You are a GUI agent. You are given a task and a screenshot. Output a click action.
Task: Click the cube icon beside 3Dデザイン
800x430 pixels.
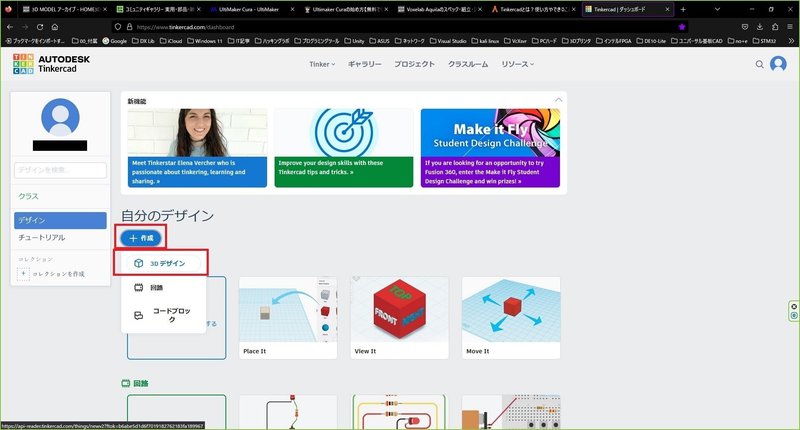138,263
